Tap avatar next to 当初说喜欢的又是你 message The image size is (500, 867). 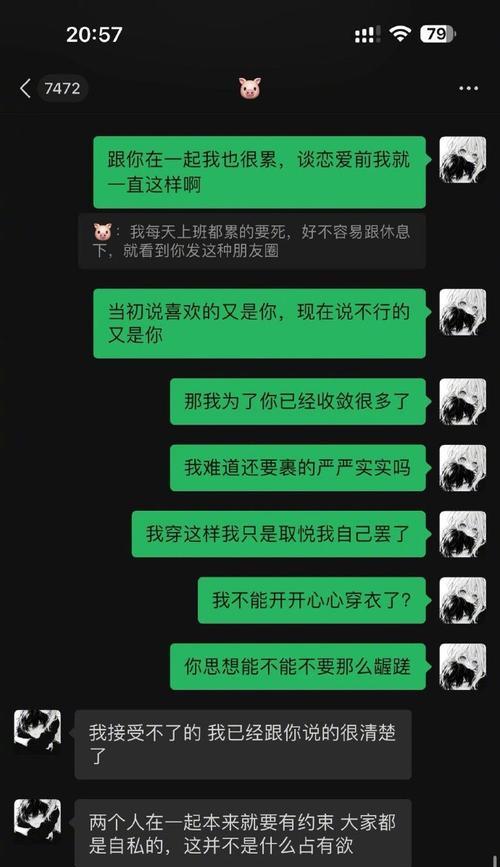[x=462, y=312]
